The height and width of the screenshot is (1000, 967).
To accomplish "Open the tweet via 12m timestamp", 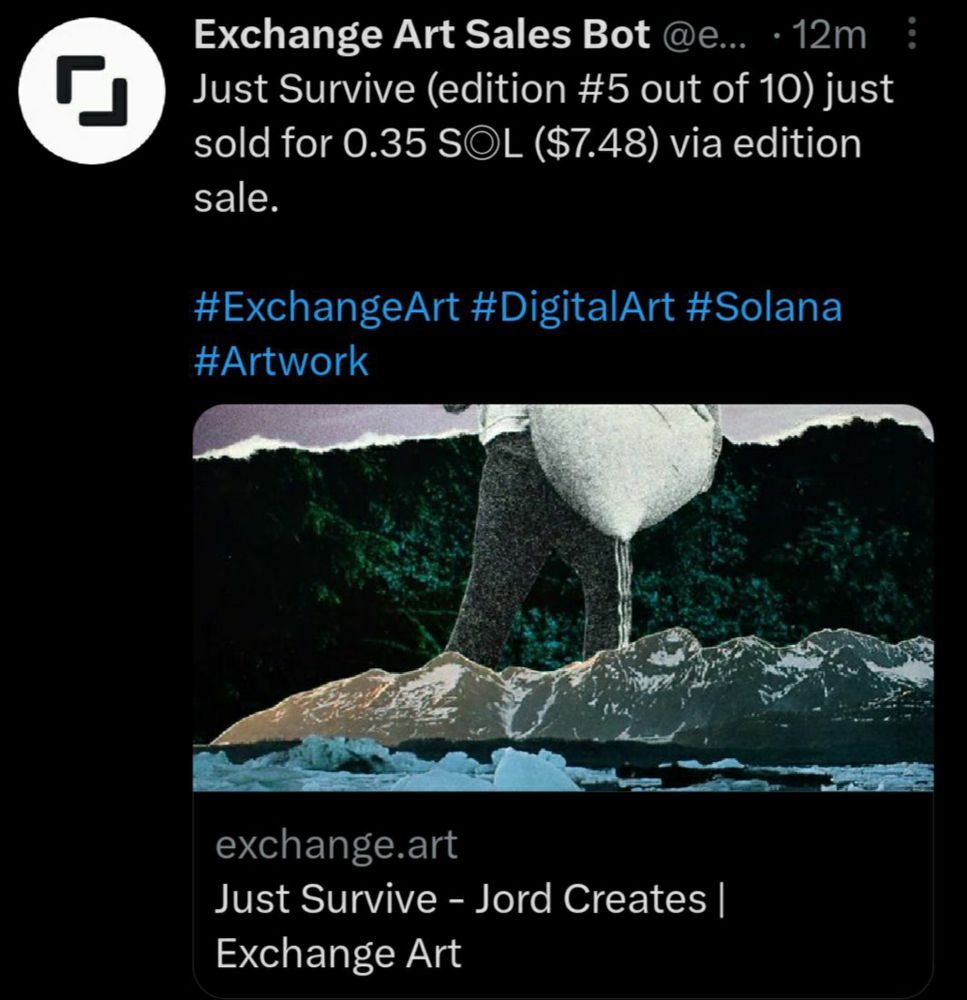I will pos(828,35).
